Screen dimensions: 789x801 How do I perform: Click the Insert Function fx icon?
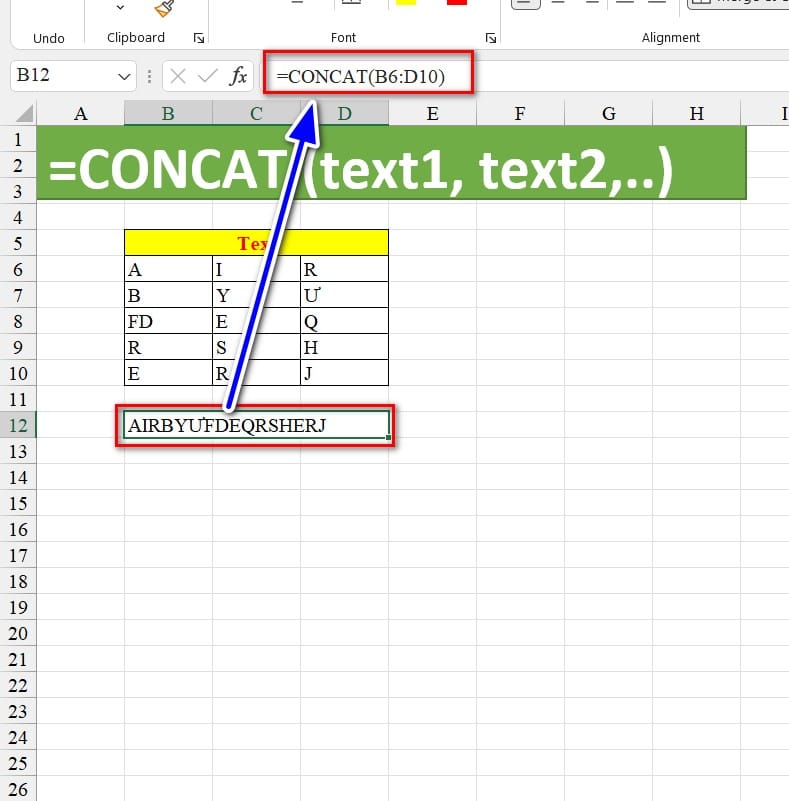click(239, 76)
